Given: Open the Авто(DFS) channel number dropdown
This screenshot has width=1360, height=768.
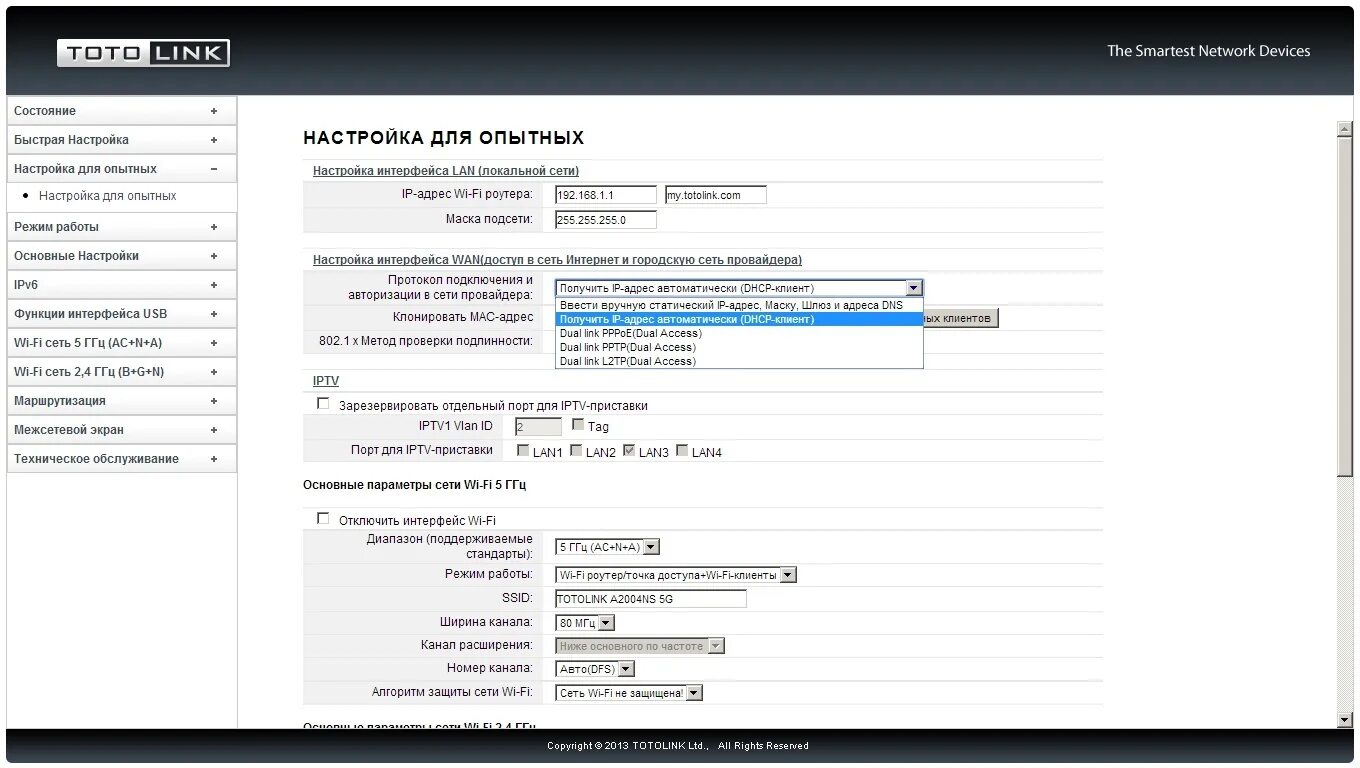Looking at the screenshot, I should (x=595, y=669).
